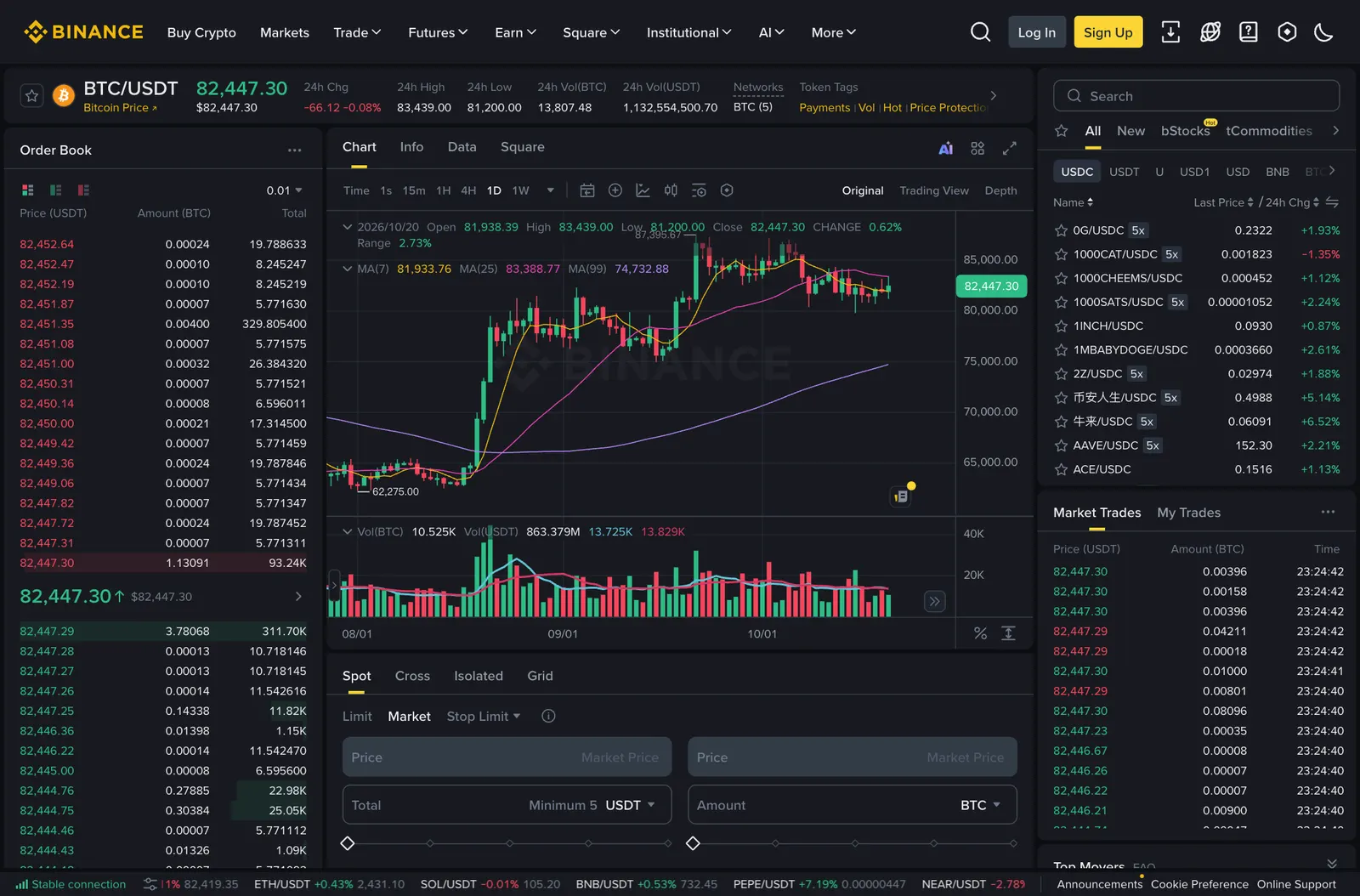Toggle percentage scale on chart
This screenshot has width=1360, height=896.
(980, 633)
